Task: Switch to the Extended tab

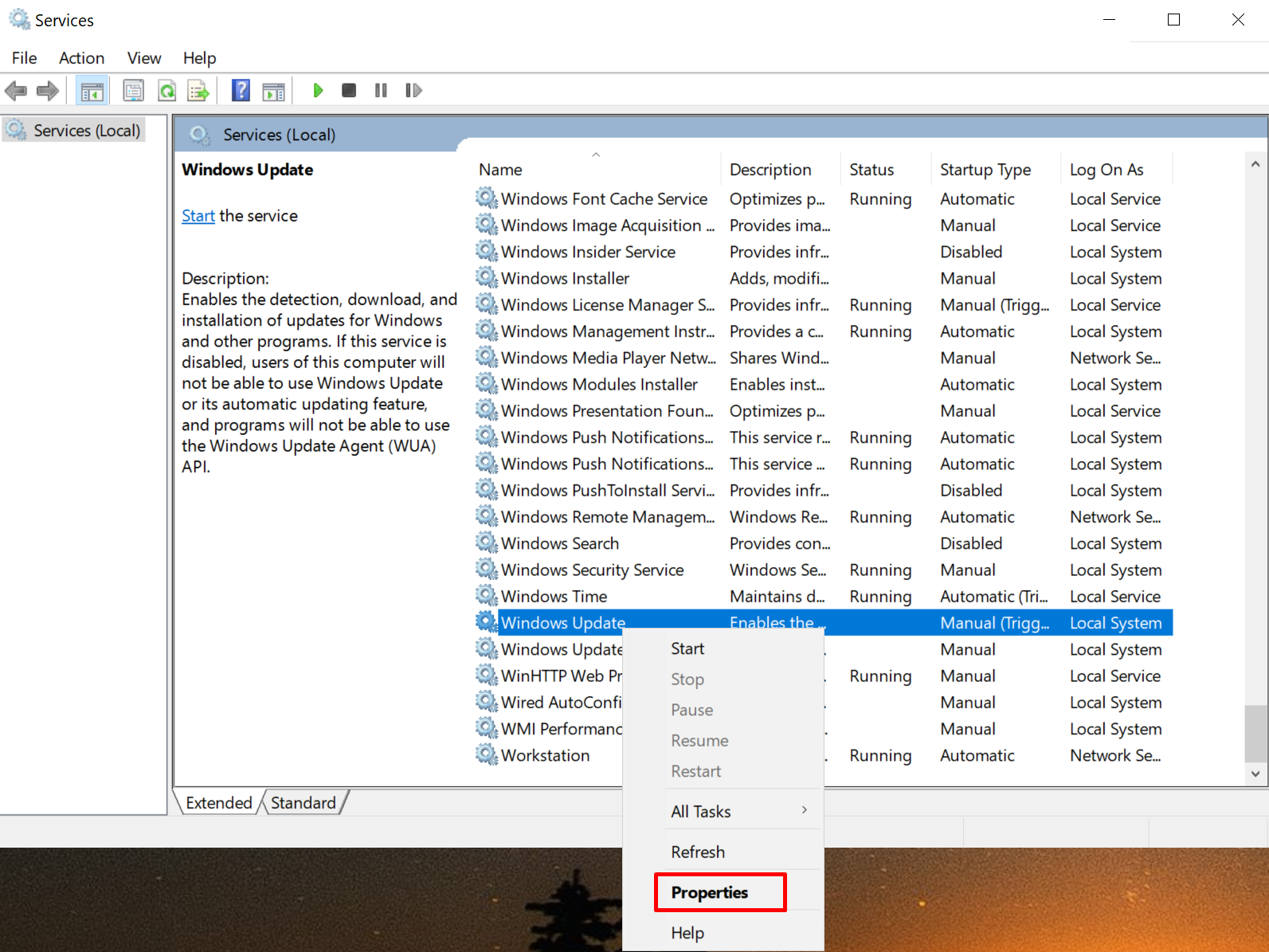Action: 218,802
